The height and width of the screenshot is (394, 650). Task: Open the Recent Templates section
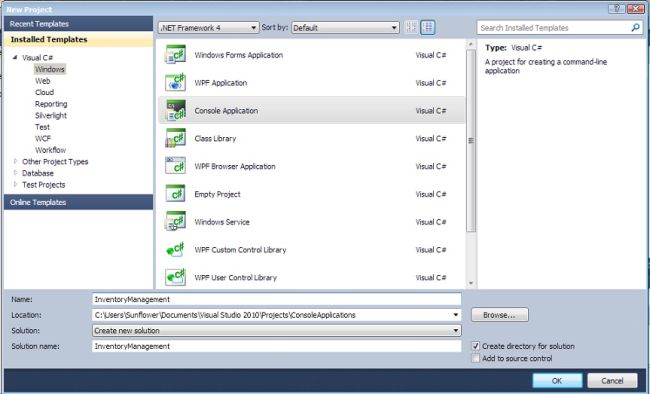pos(78,24)
